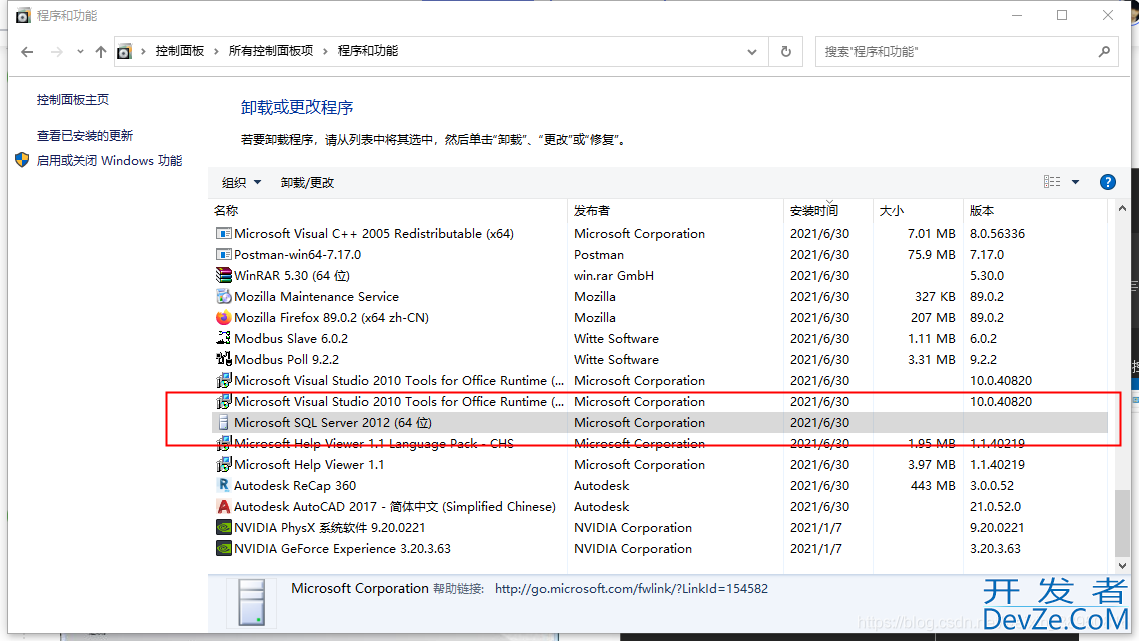The width and height of the screenshot is (1139, 641).
Task: Click the details pane program thumbnail
Action: click(251, 602)
